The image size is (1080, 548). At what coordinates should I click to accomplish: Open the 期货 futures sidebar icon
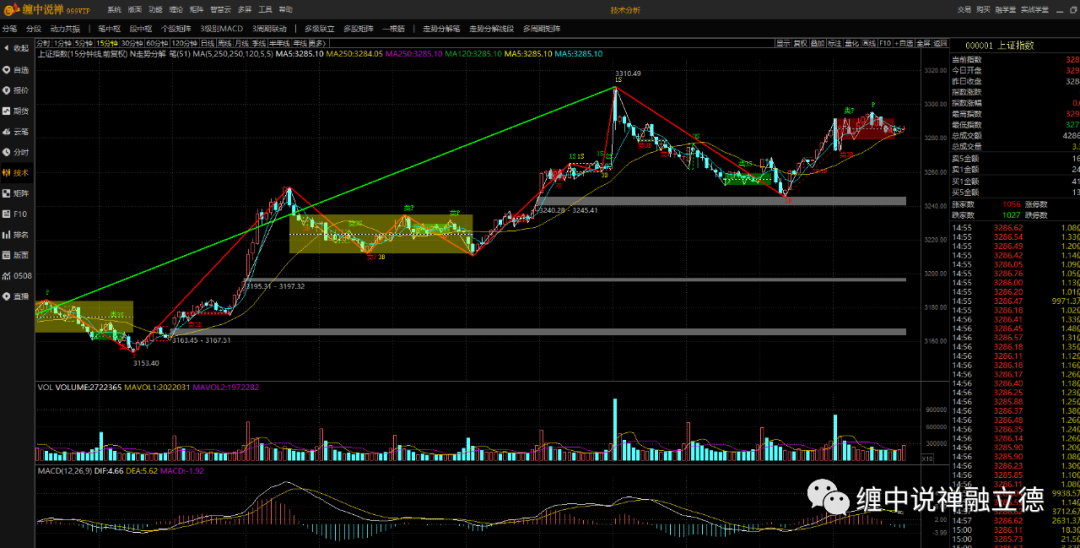coord(16,111)
